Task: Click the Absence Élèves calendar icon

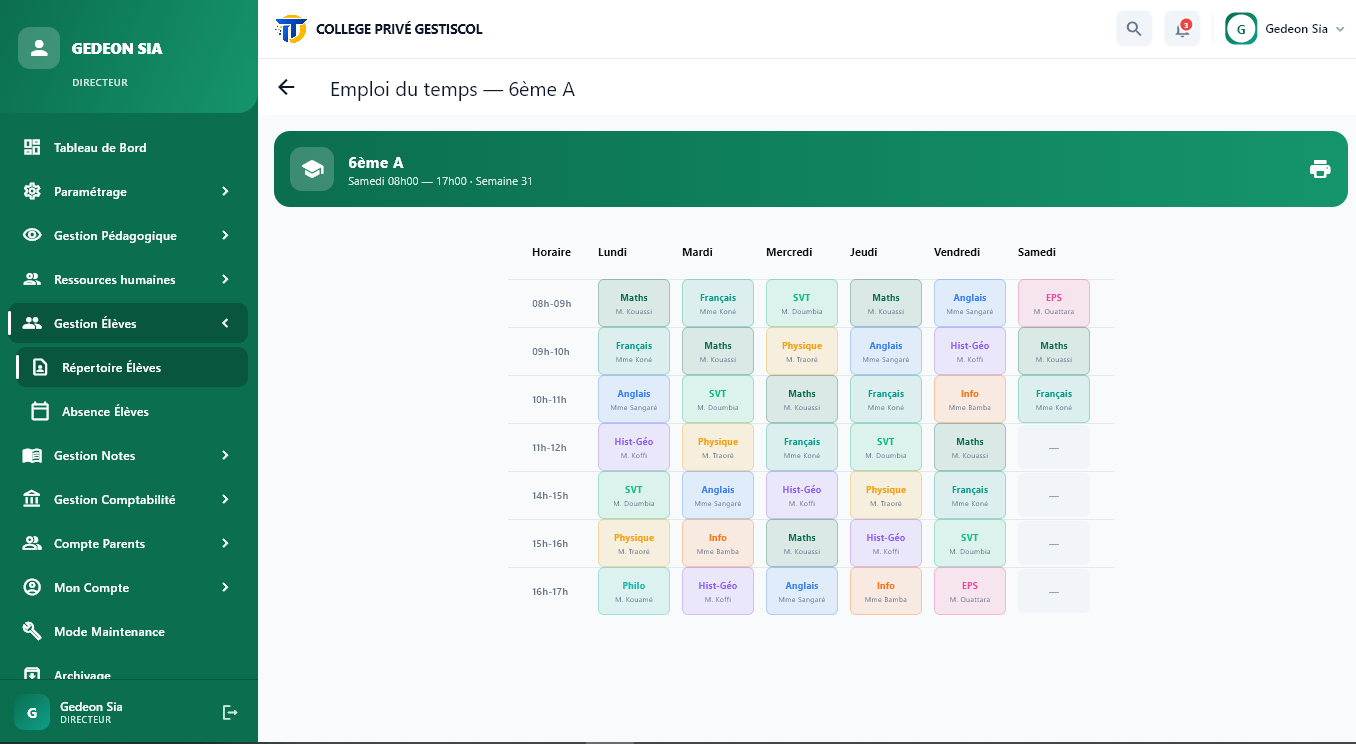Action: [40, 411]
